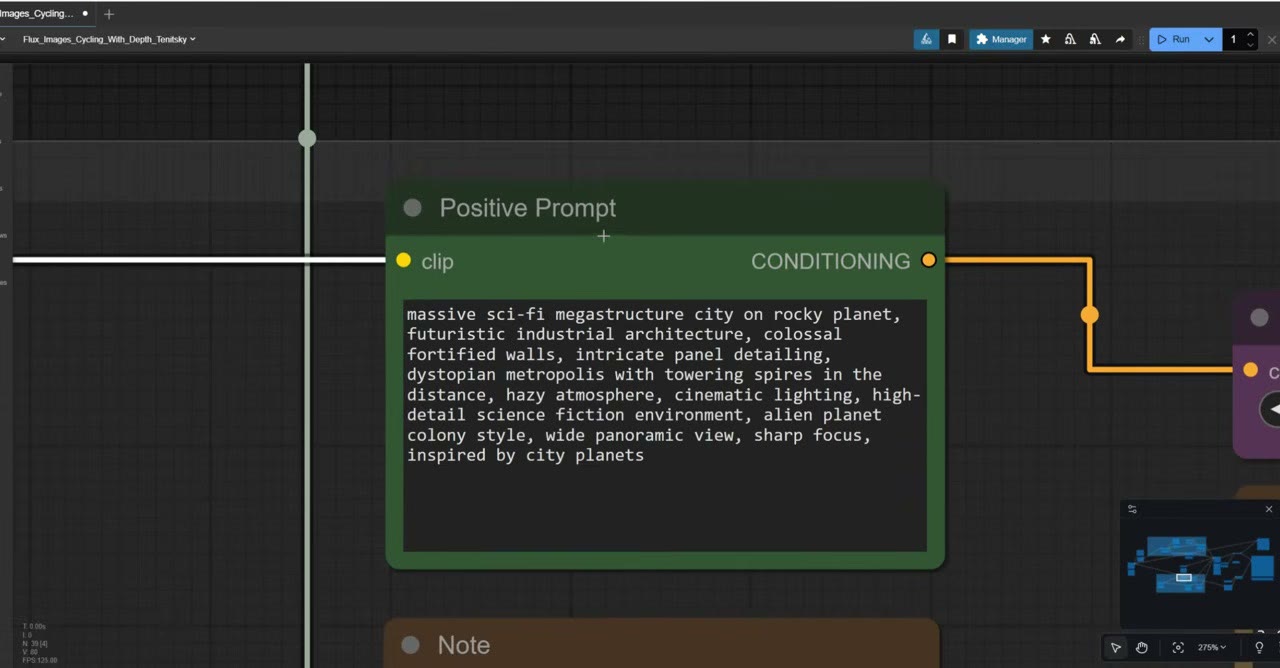Image resolution: width=1280 pixels, height=668 pixels.
Task: Open a new workflow tab with plus
Action: click(109, 14)
